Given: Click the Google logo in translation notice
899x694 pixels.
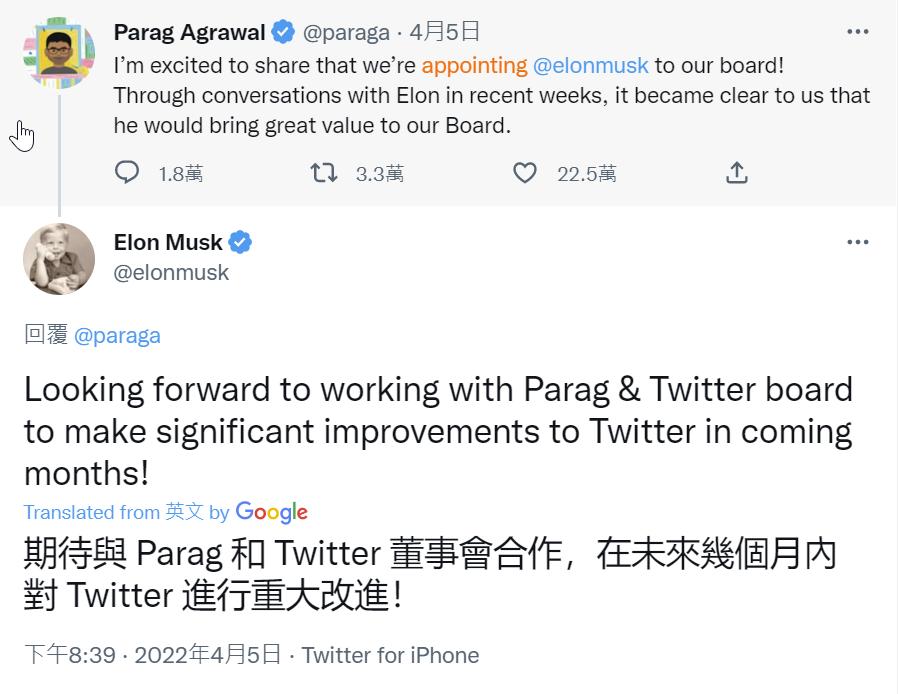Looking at the screenshot, I should [x=271, y=512].
